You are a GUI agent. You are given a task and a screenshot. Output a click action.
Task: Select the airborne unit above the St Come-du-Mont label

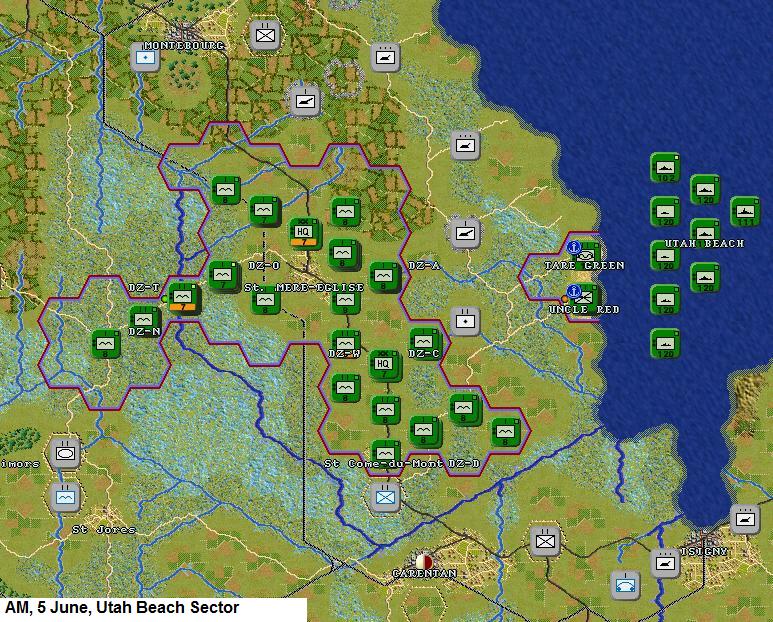(386, 451)
